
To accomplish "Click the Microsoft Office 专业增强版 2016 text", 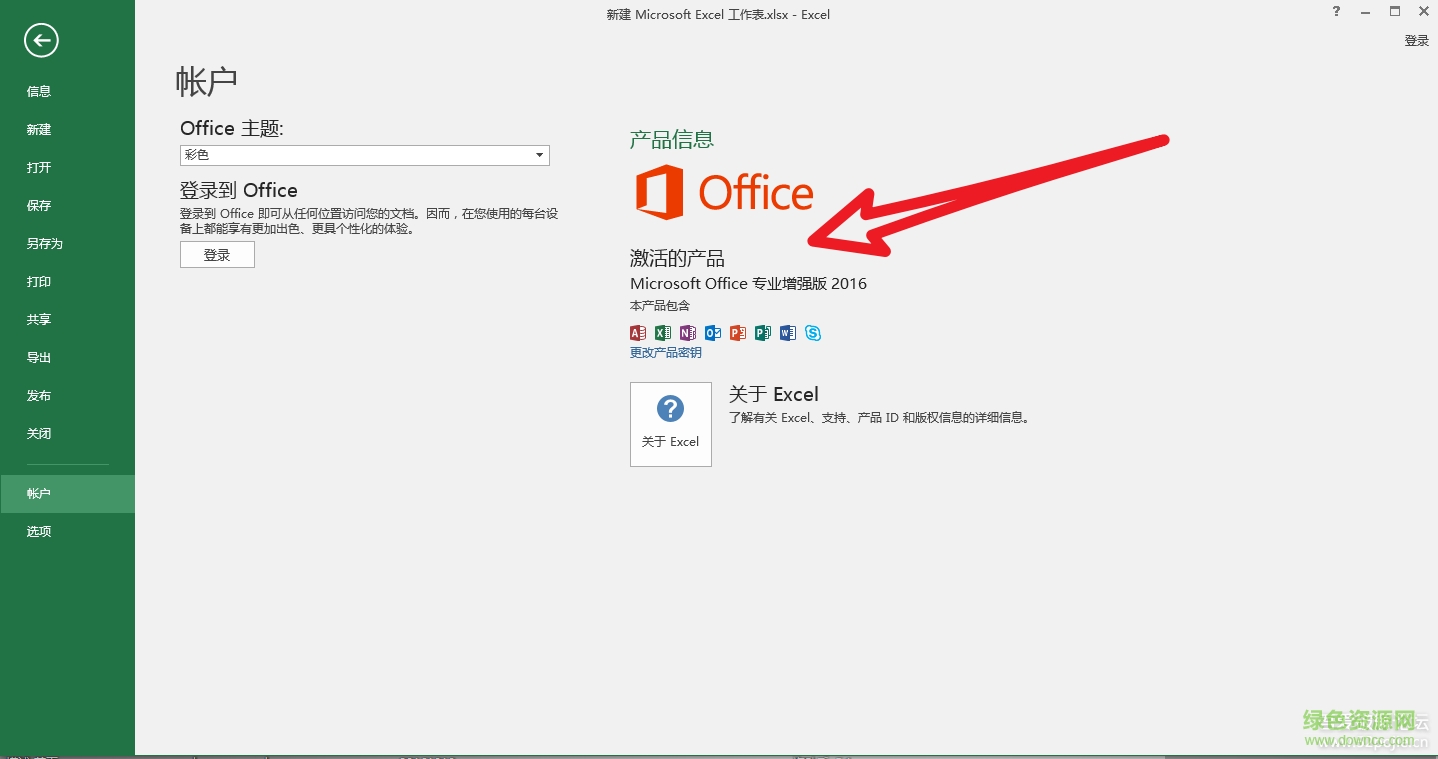I will coord(748,284).
